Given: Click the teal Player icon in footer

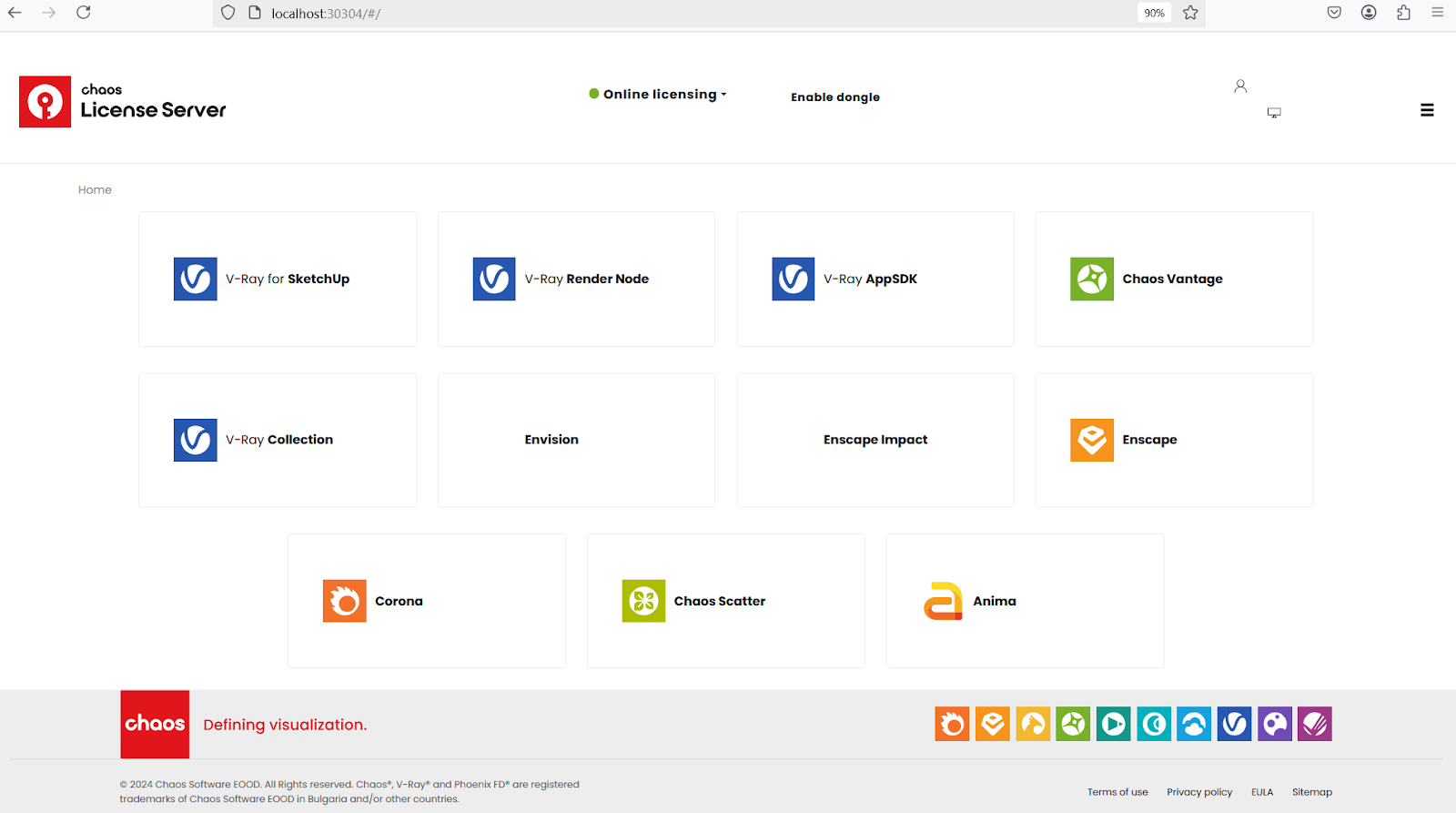Looking at the screenshot, I should [x=1113, y=724].
